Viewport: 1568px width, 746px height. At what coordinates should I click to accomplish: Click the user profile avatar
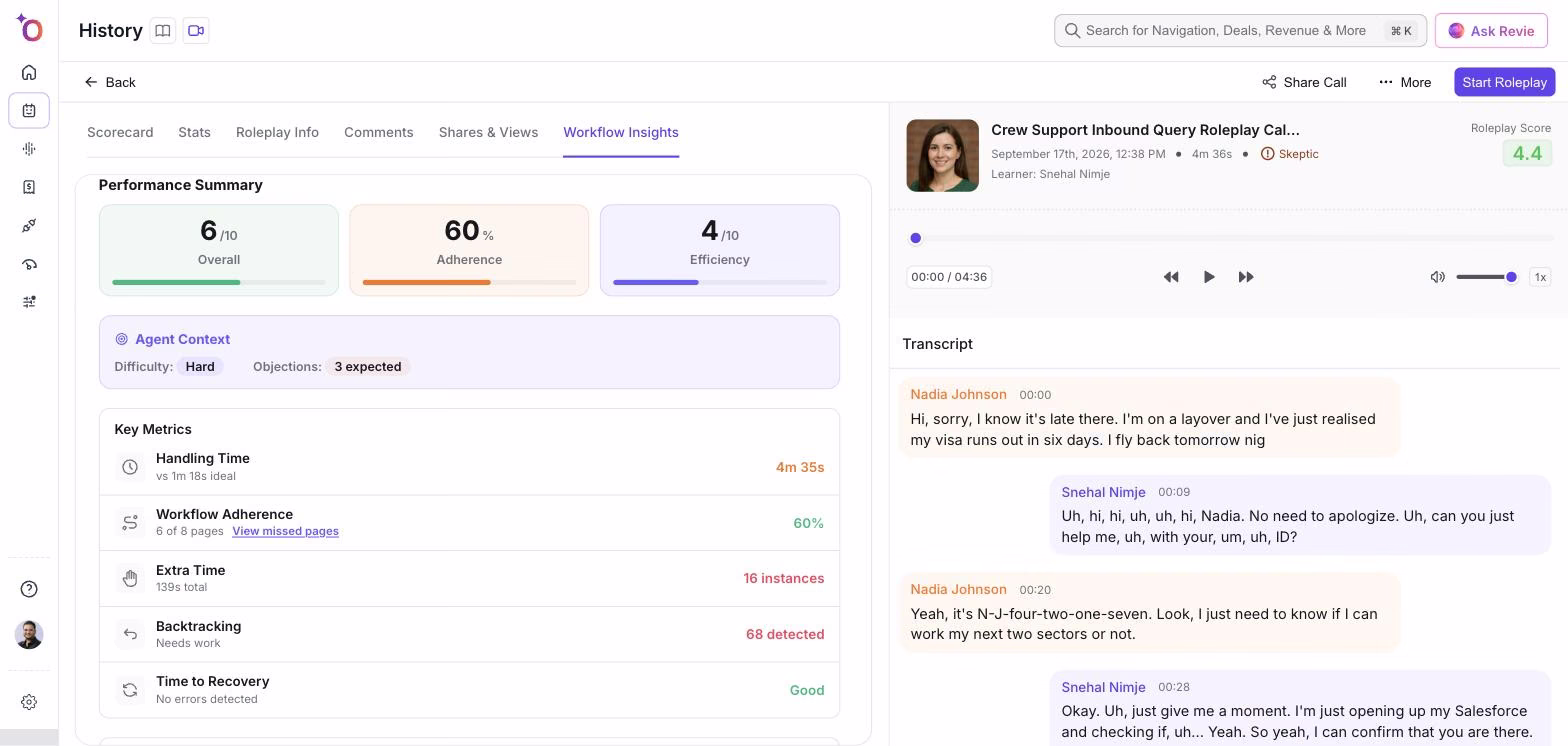coord(29,634)
